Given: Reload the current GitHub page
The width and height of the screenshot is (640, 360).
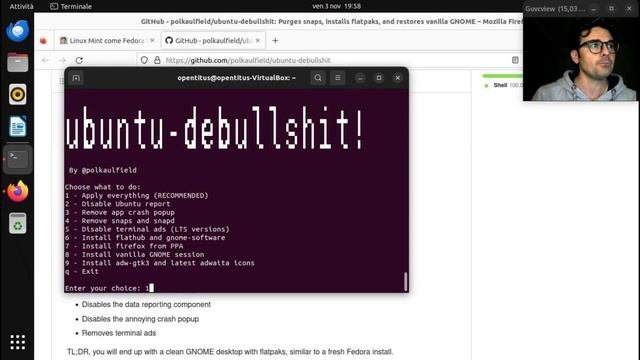Looking at the screenshot, I should (x=79, y=60).
